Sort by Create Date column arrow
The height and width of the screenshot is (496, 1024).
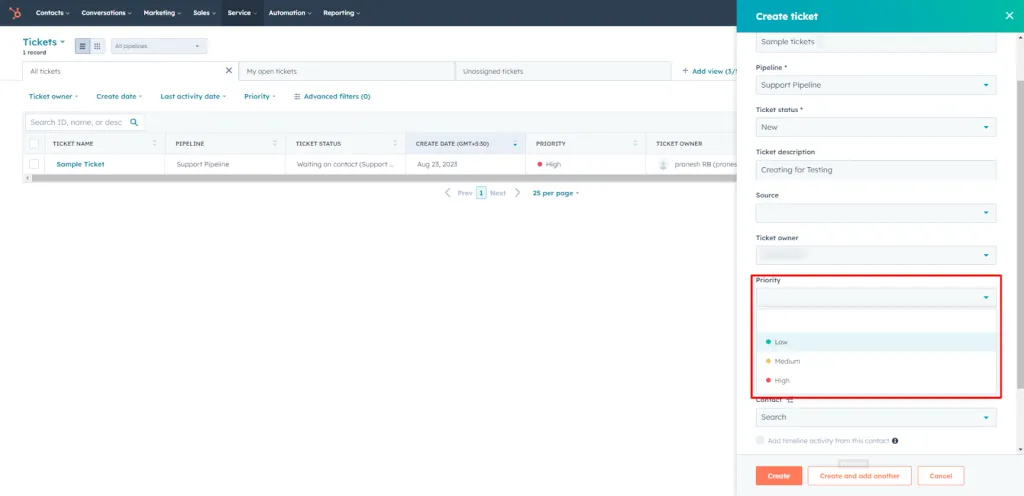pyautogui.click(x=515, y=144)
